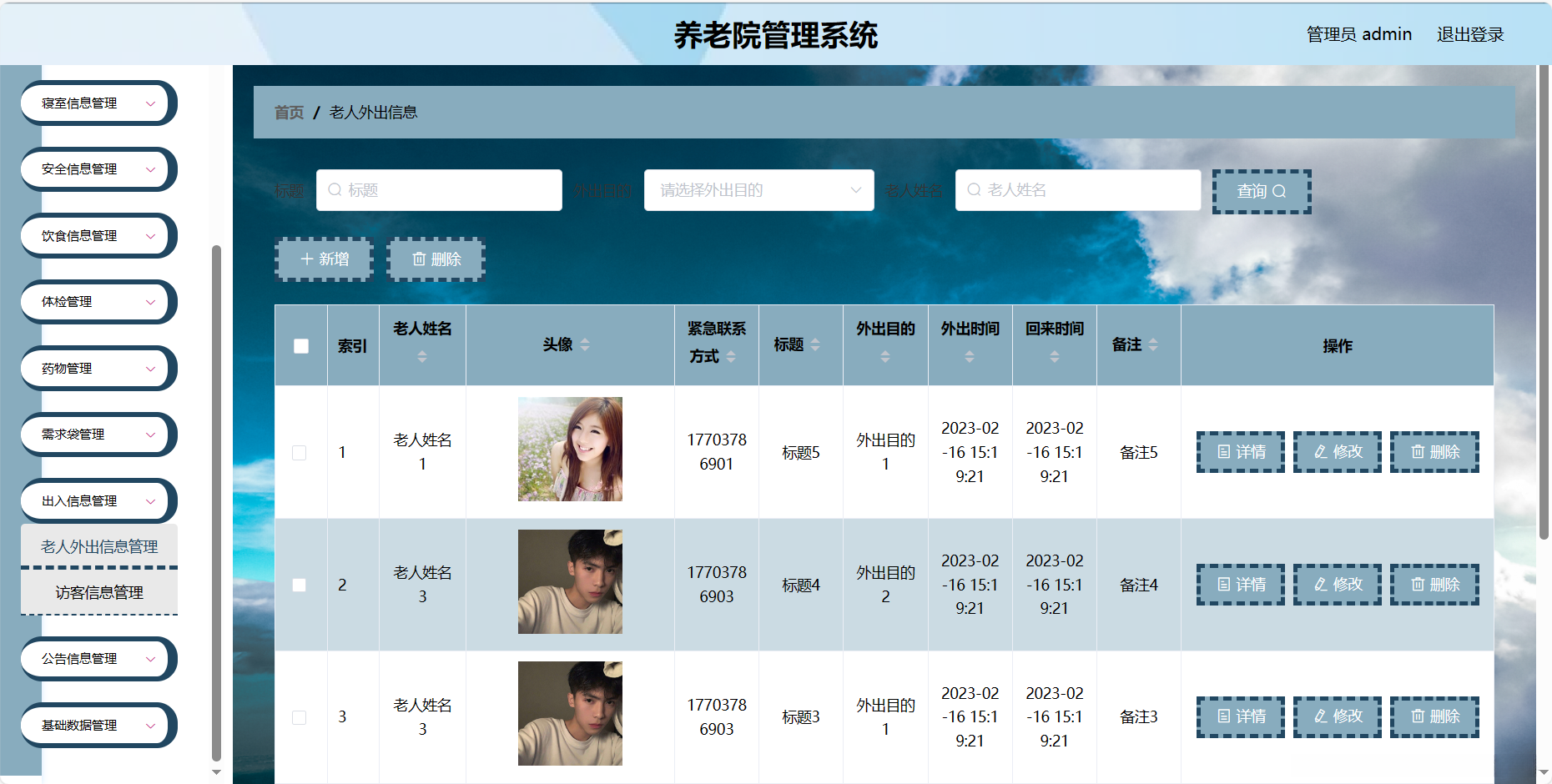Expand 需求袋管理 sidebar menu
1552x784 pixels.
coord(98,435)
